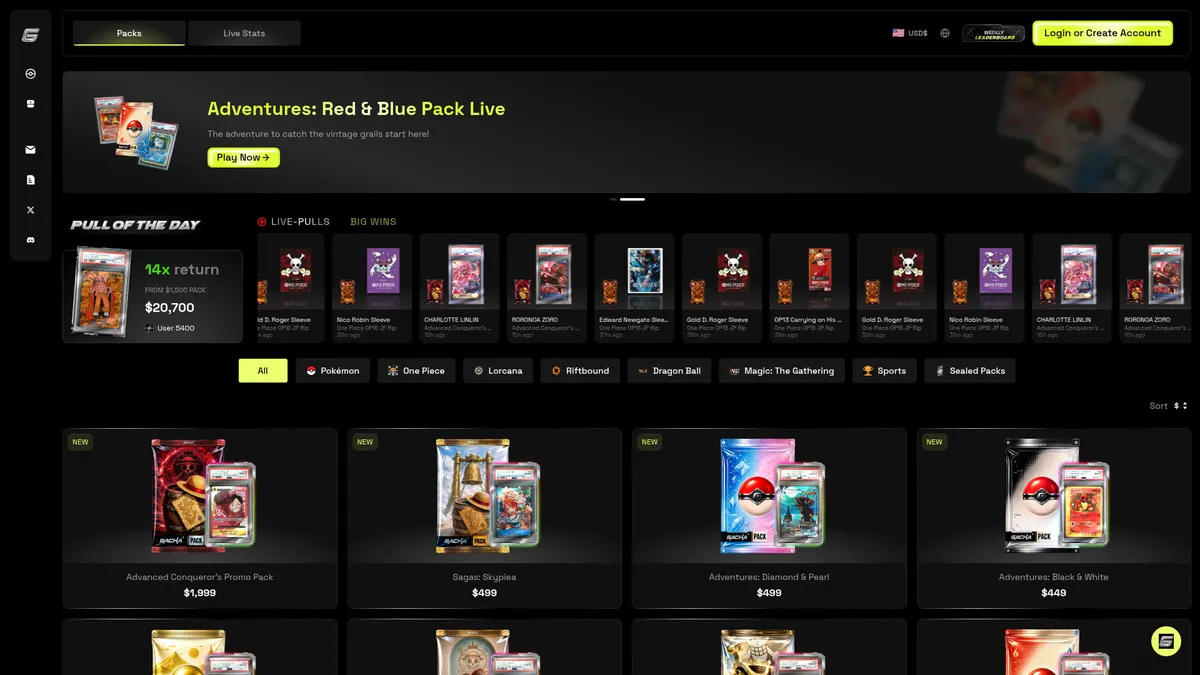Select the LIVE-PULLS tab
The height and width of the screenshot is (675, 1200).
click(293, 222)
